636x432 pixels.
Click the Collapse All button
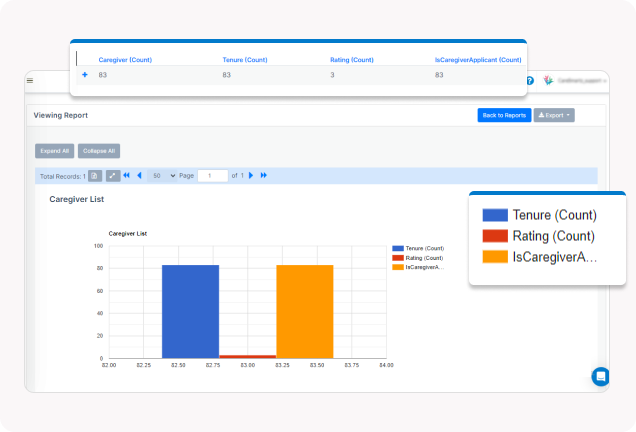99,151
